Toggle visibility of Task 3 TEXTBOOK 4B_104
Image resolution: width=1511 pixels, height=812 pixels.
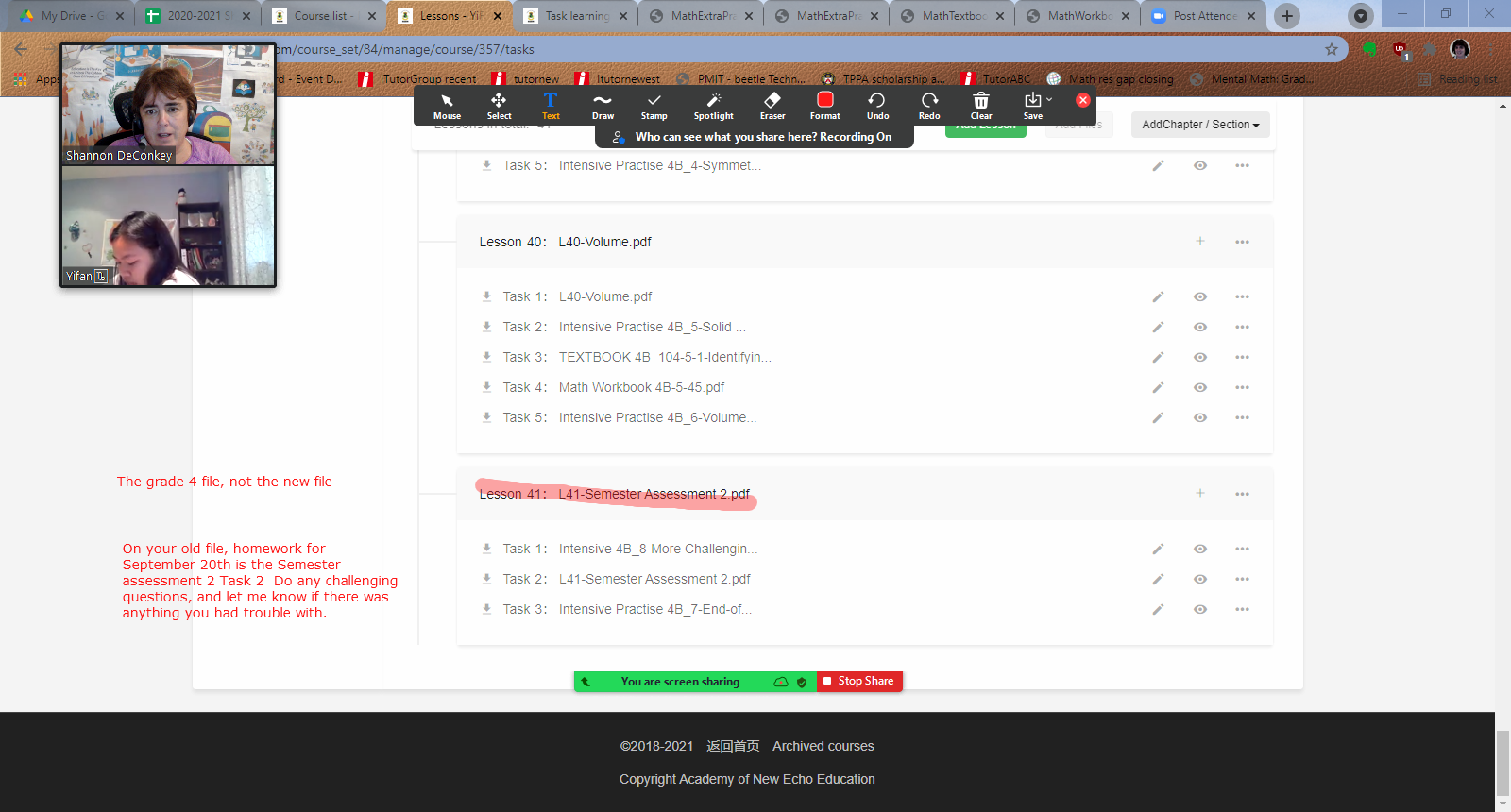(1200, 357)
